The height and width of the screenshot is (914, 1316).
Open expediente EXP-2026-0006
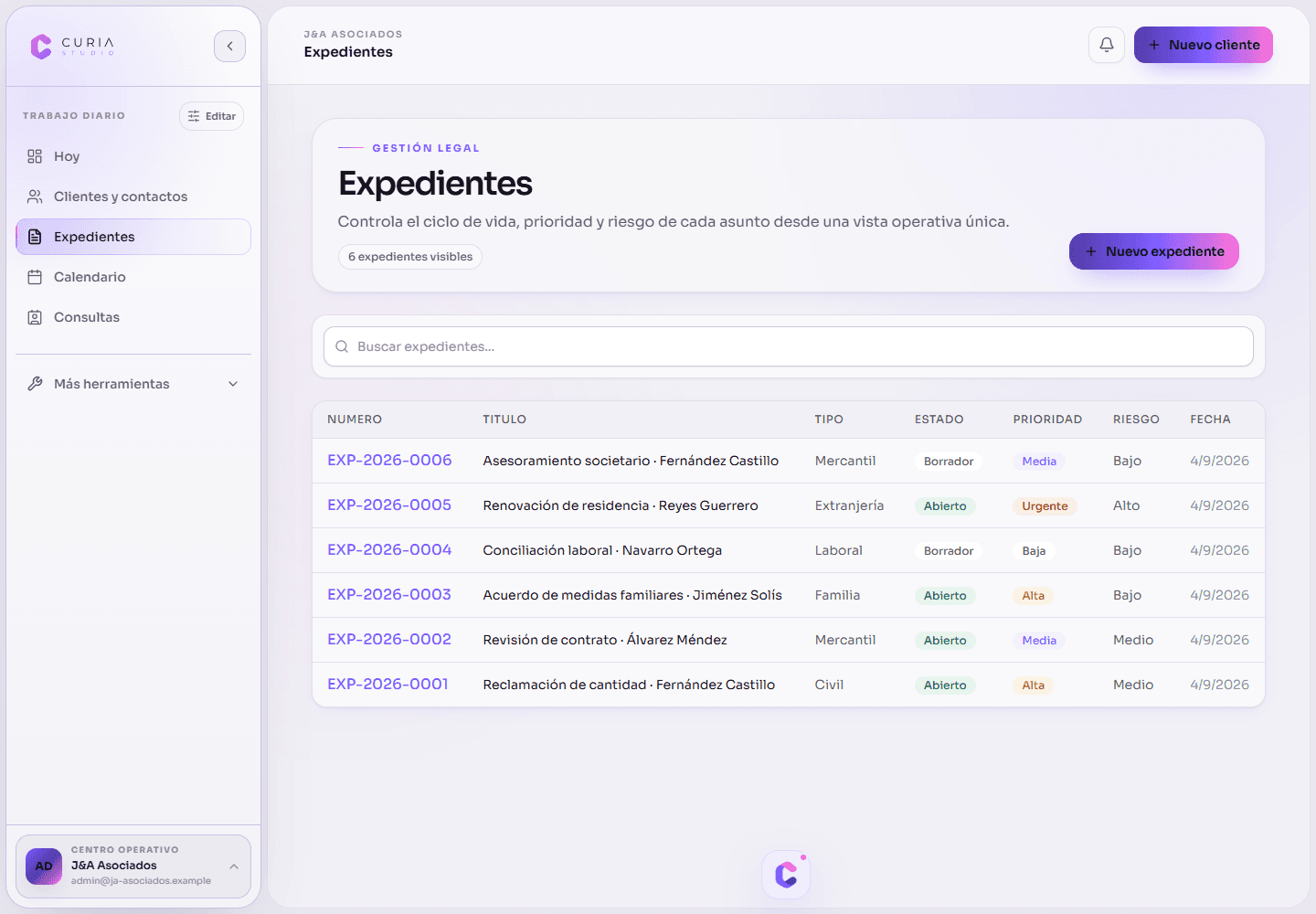pyautogui.click(x=389, y=461)
